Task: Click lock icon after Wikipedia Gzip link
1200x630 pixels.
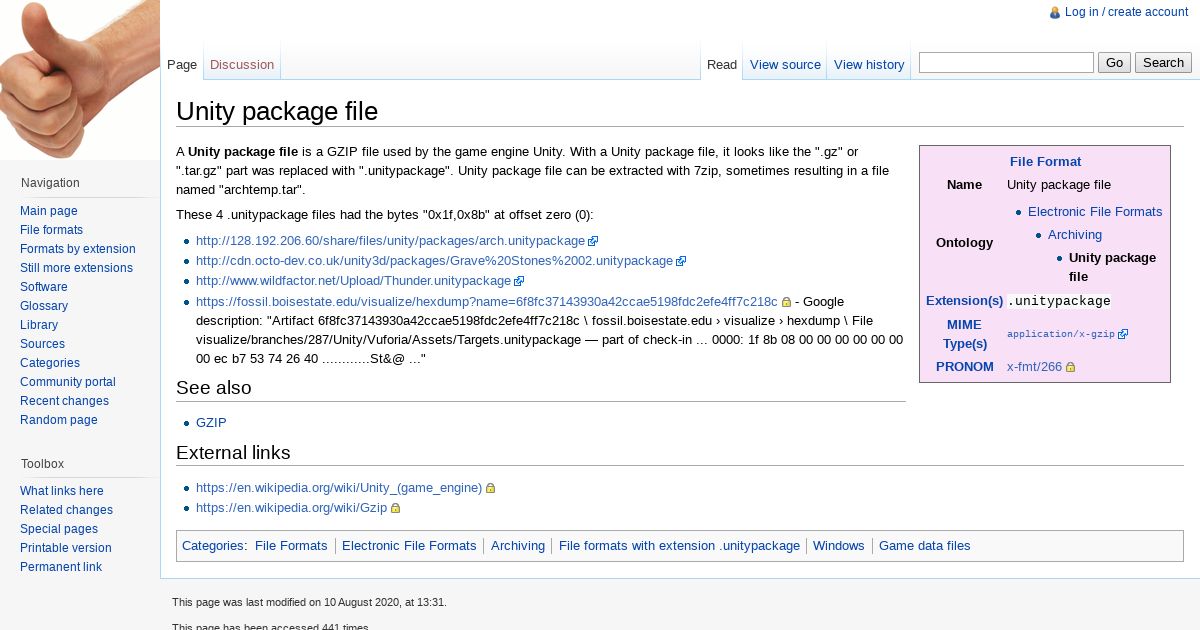Action: [395, 508]
